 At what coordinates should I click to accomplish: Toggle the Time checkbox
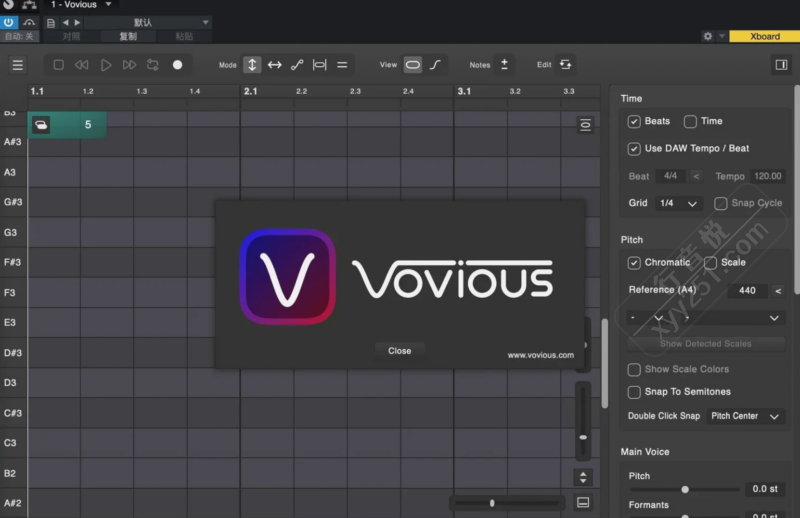tap(690, 121)
